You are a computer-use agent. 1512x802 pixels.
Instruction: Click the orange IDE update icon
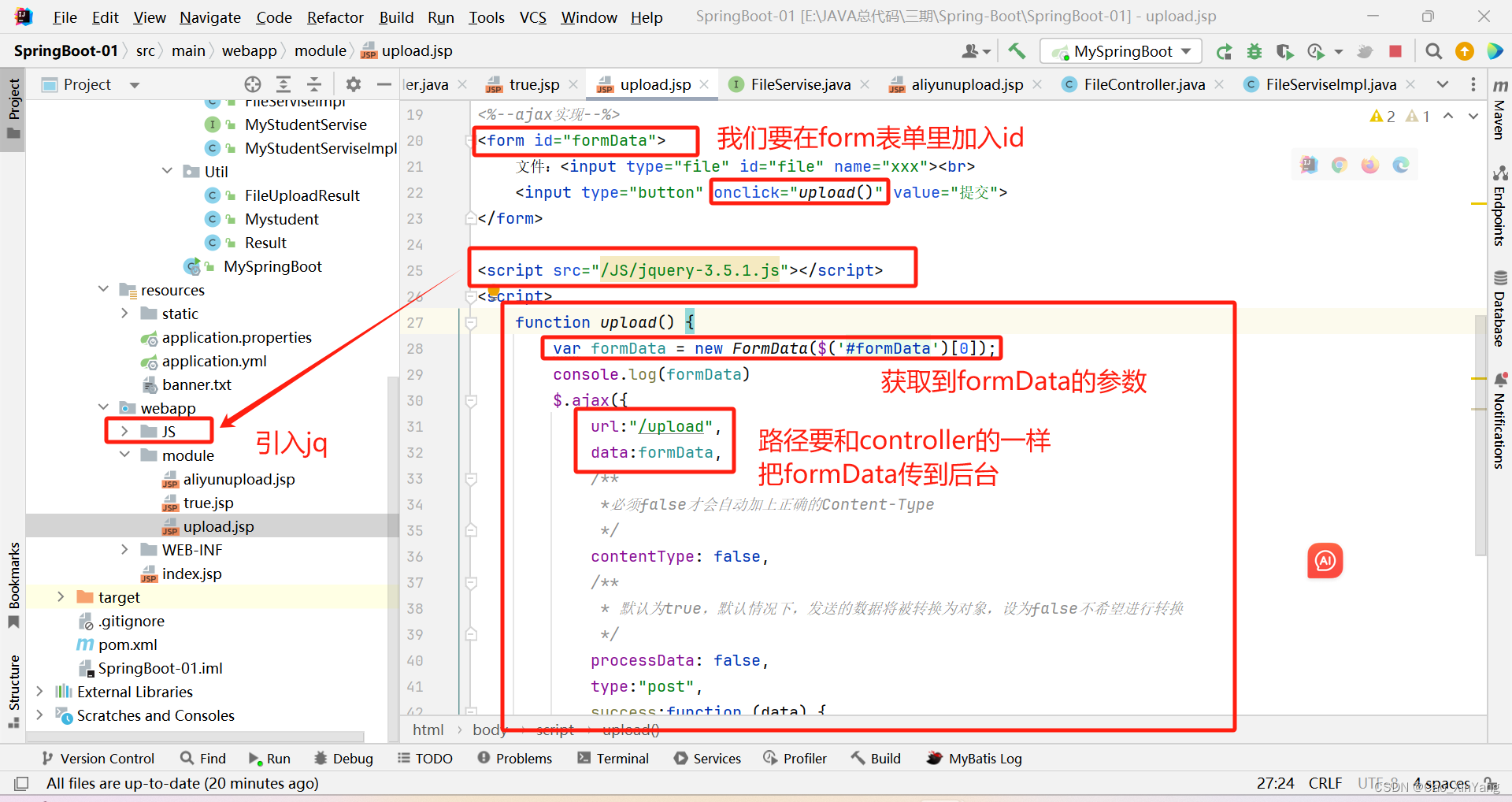[1465, 51]
